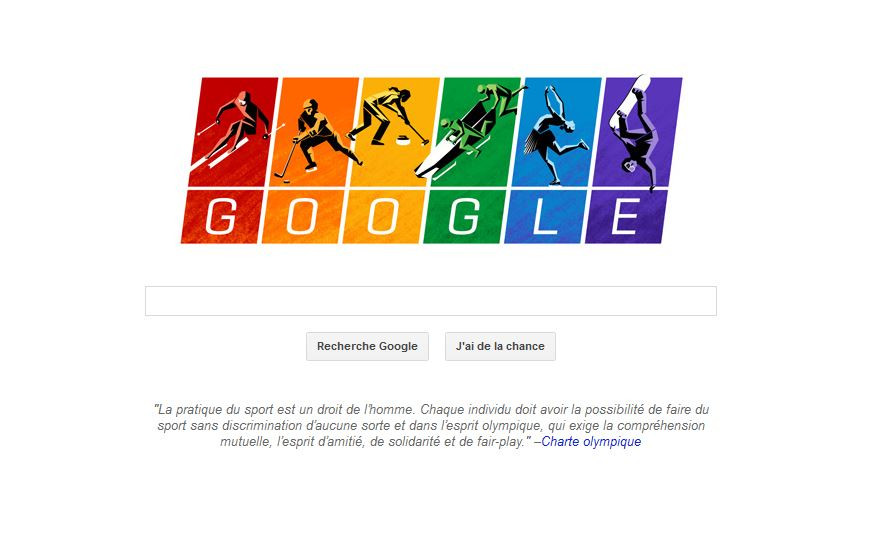
Task: Click the curling stone on the yellow panel
Action: coord(403,140)
